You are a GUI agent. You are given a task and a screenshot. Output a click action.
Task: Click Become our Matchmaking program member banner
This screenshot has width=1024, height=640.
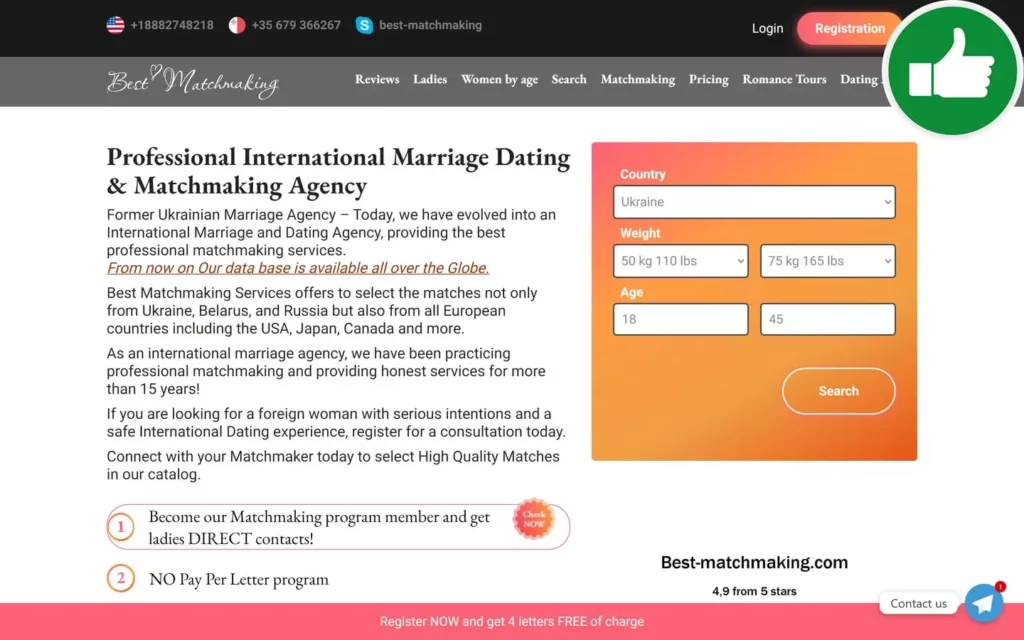click(x=338, y=527)
